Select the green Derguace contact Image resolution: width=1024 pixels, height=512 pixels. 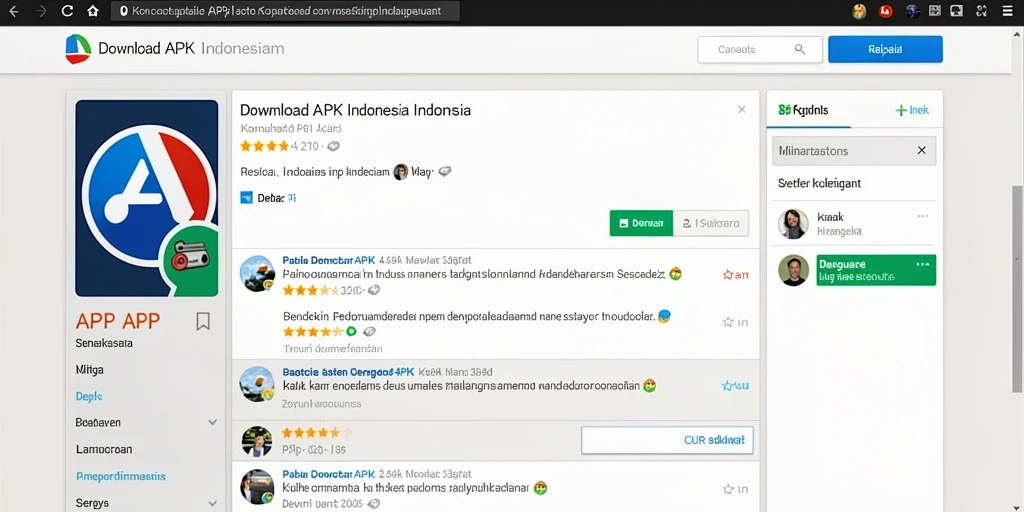[876, 270]
